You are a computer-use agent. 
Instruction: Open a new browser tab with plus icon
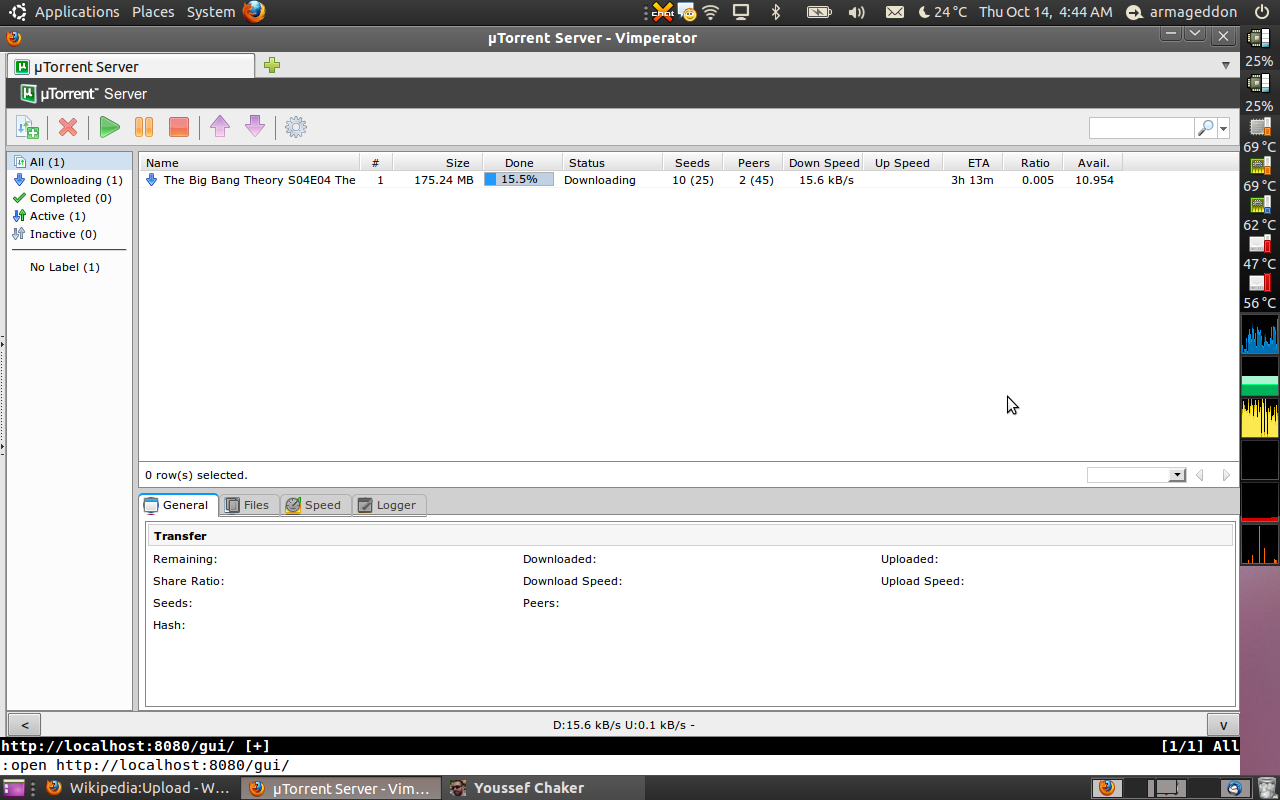pyautogui.click(x=272, y=66)
